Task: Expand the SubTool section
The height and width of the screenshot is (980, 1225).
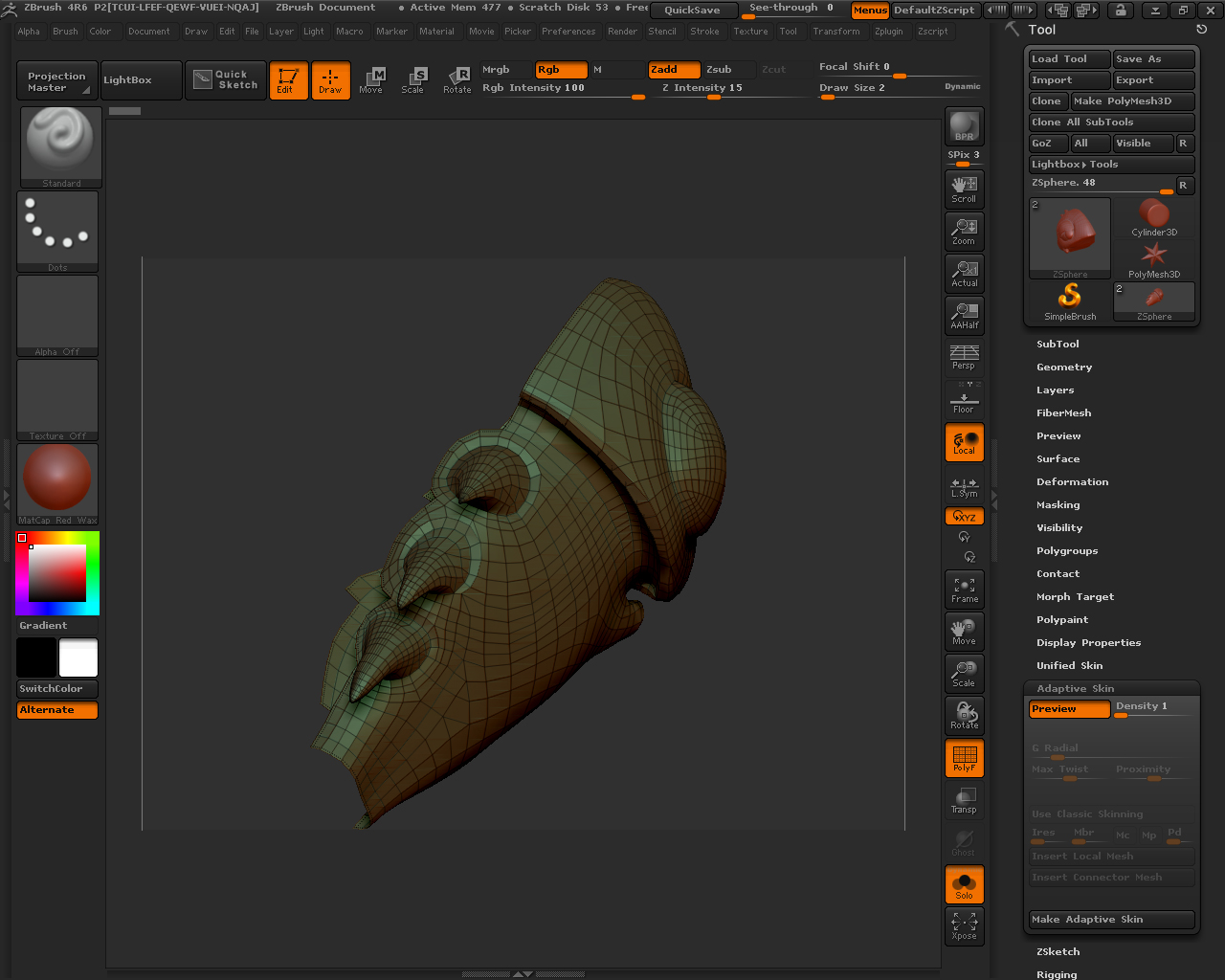Action: pyautogui.click(x=1058, y=345)
